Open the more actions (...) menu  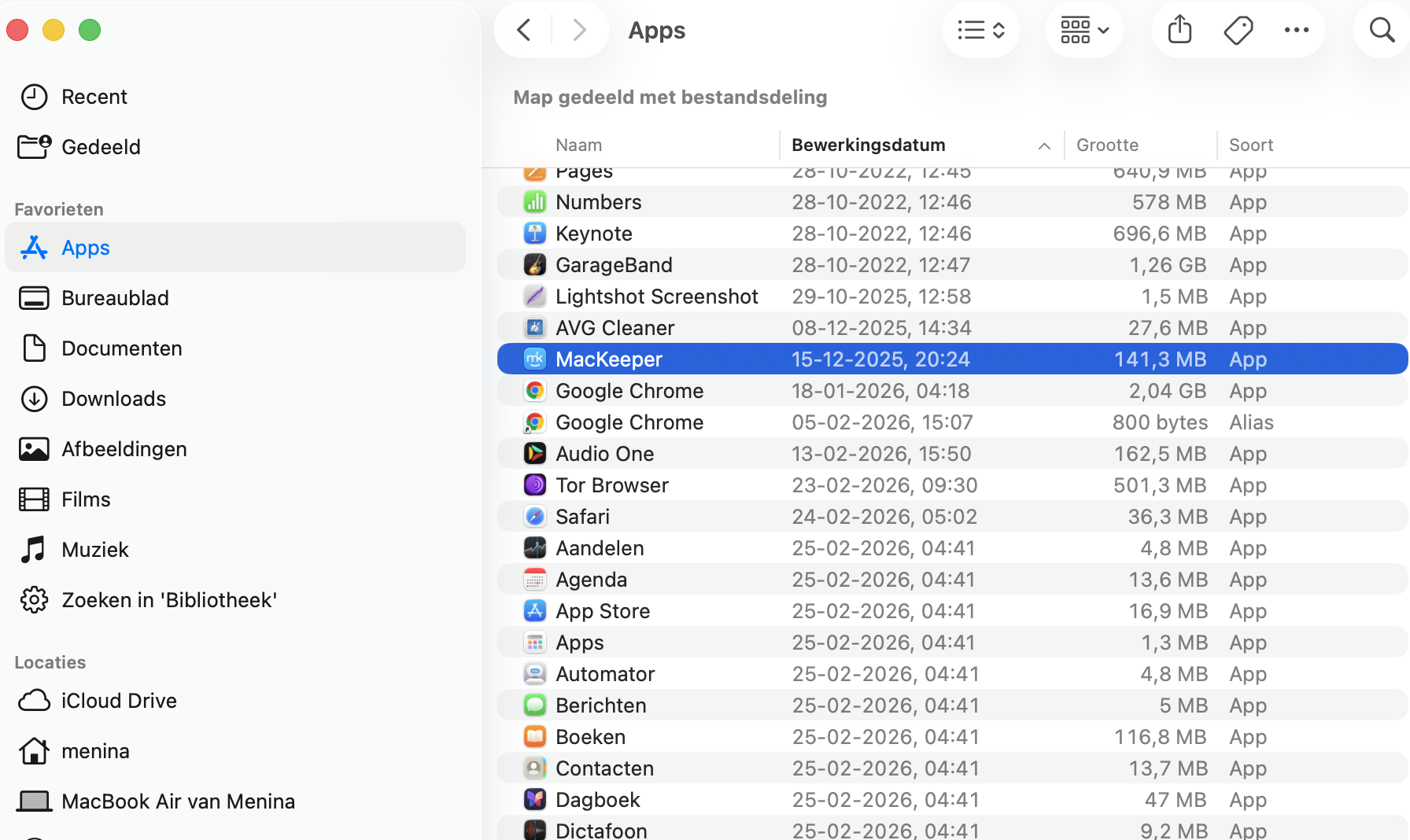point(1296,30)
